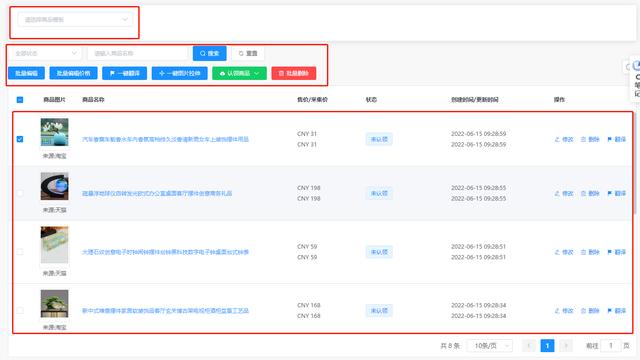Click Delete (删除) in the CNY 168 row
640x360 pixels.
(x=590, y=311)
